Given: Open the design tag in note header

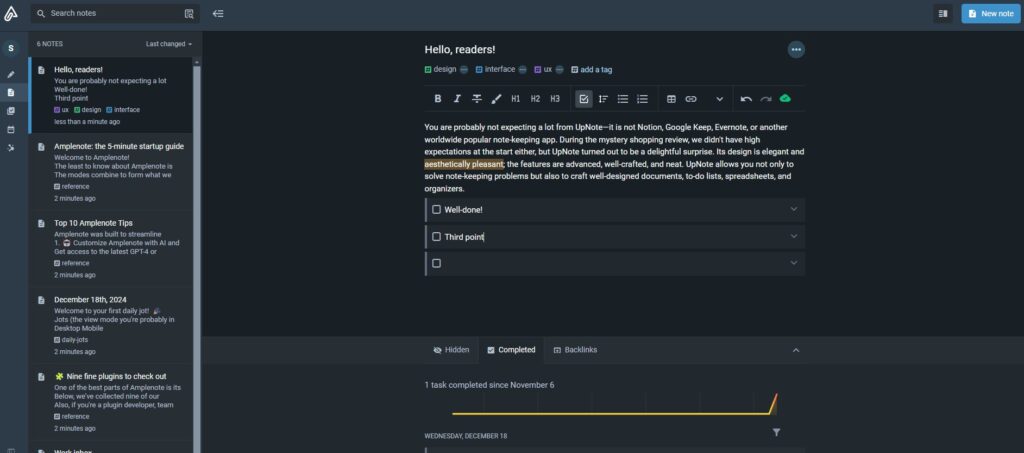Looking at the screenshot, I should (x=440, y=69).
